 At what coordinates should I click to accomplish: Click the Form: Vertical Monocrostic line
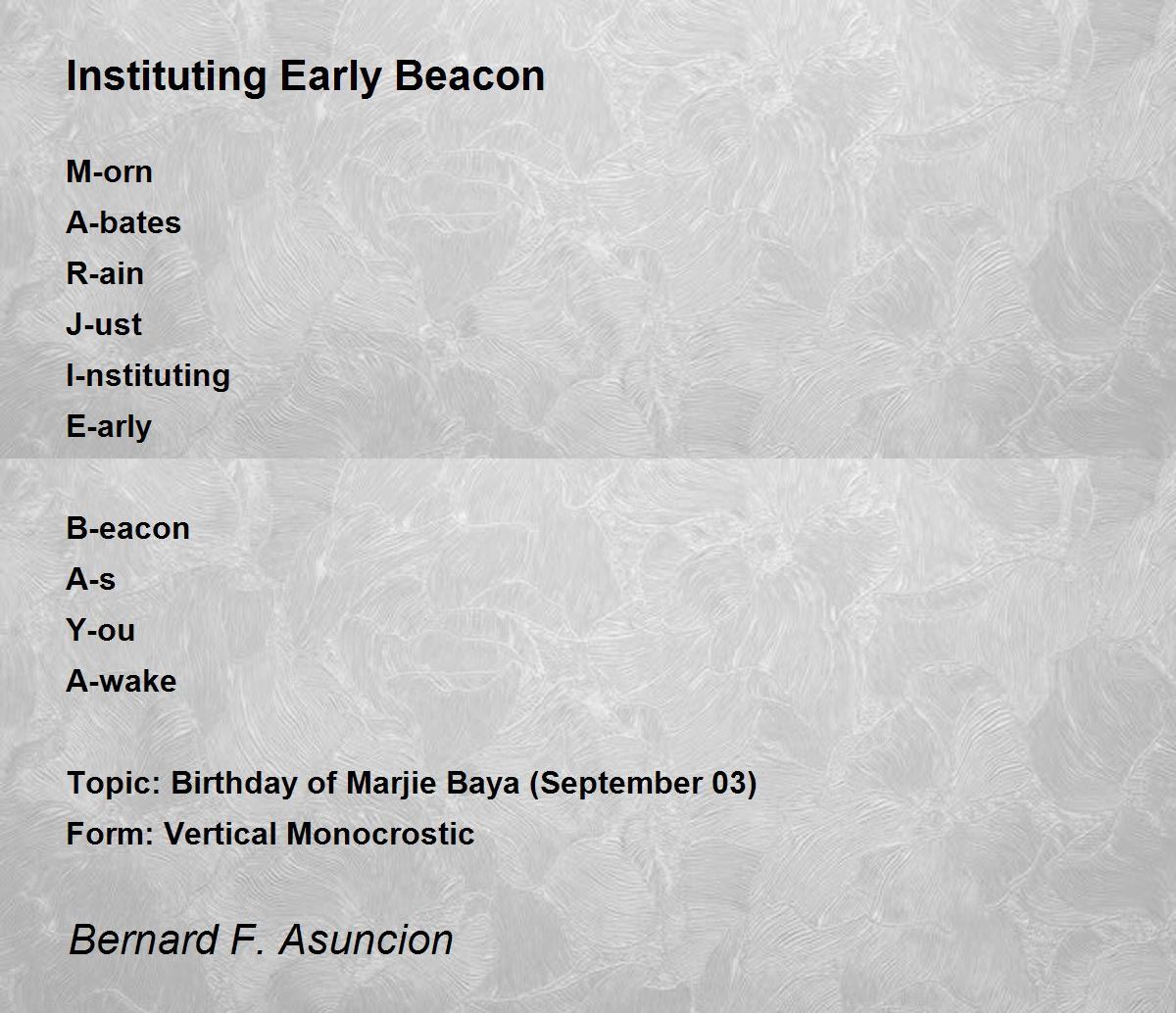pos(270,834)
